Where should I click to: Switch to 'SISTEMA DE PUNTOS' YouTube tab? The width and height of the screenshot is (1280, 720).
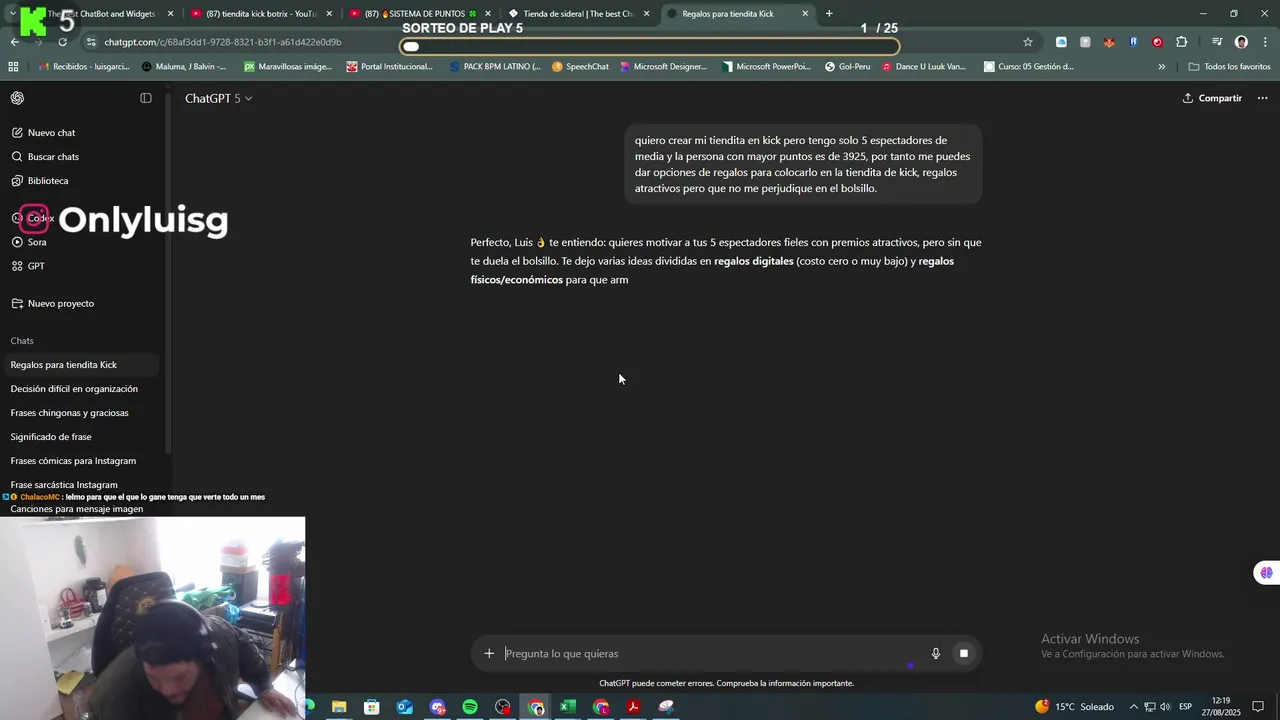tap(420, 14)
